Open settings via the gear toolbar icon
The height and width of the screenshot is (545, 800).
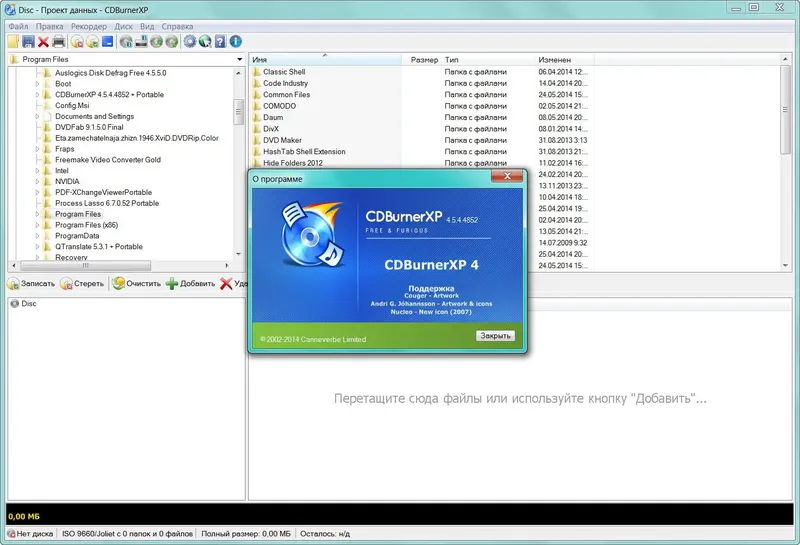[190, 42]
